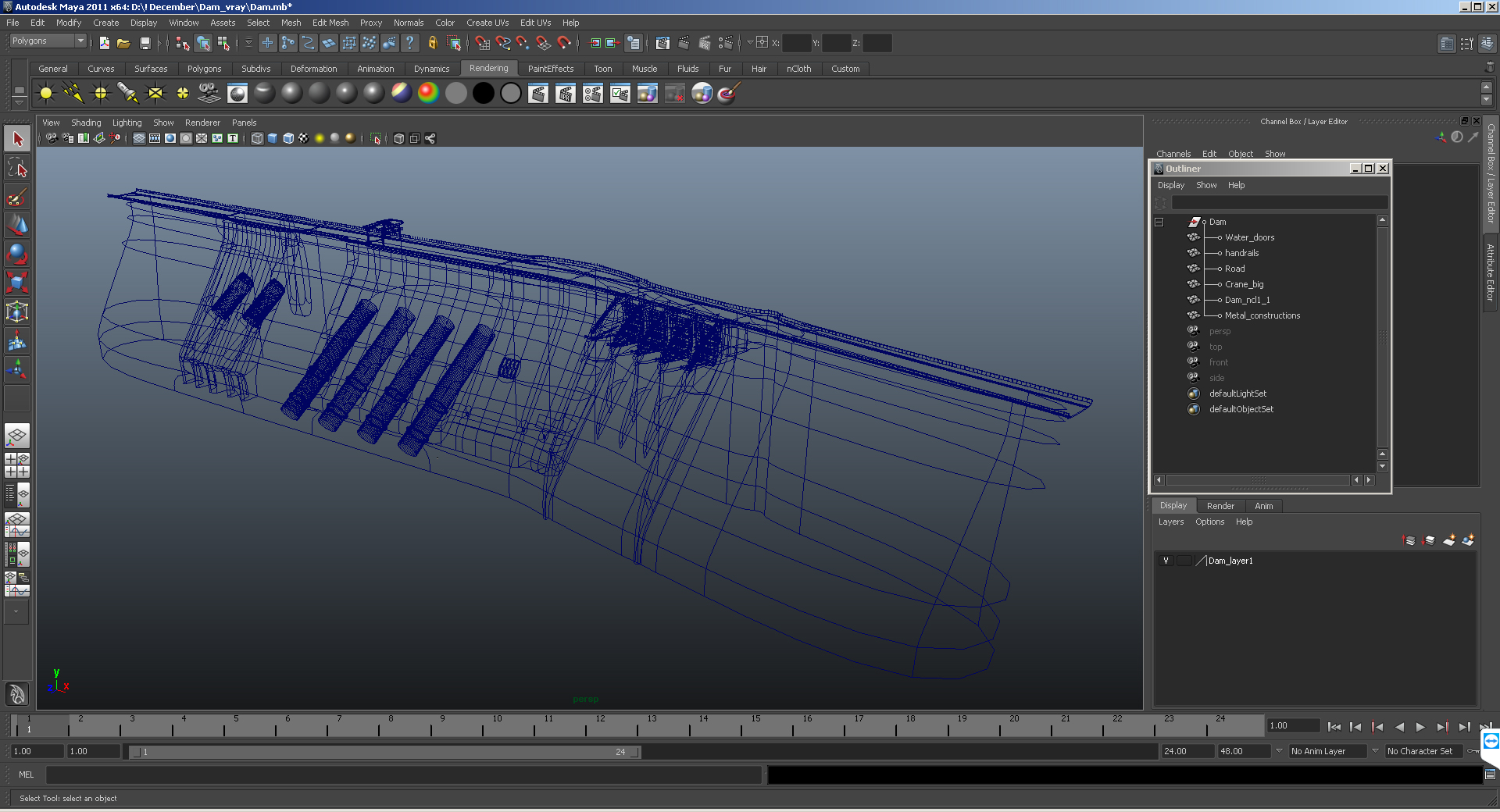Open the layer editor Options menu
Image resolution: width=1500 pixels, height=812 pixels.
click(x=1209, y=522)
